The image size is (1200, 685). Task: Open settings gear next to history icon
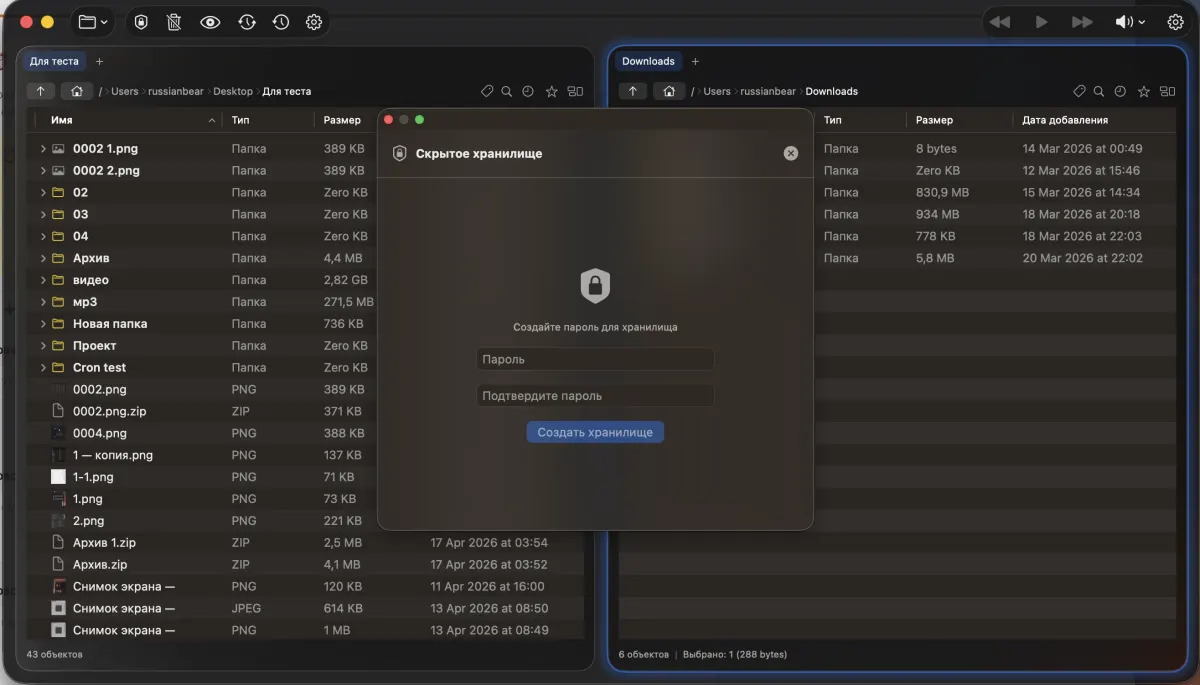[314, 22]
